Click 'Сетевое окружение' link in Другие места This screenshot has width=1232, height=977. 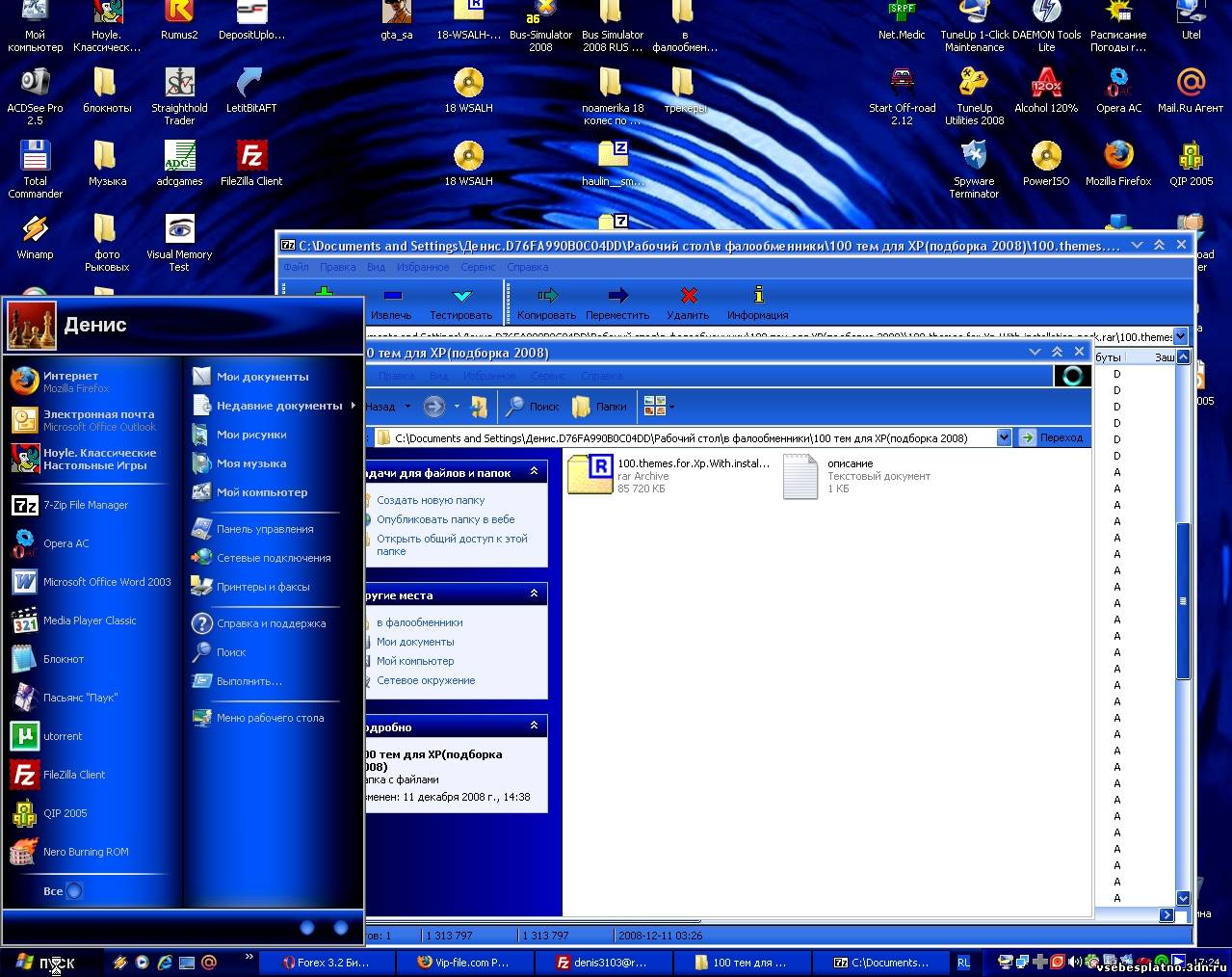(x=426, y=680)
